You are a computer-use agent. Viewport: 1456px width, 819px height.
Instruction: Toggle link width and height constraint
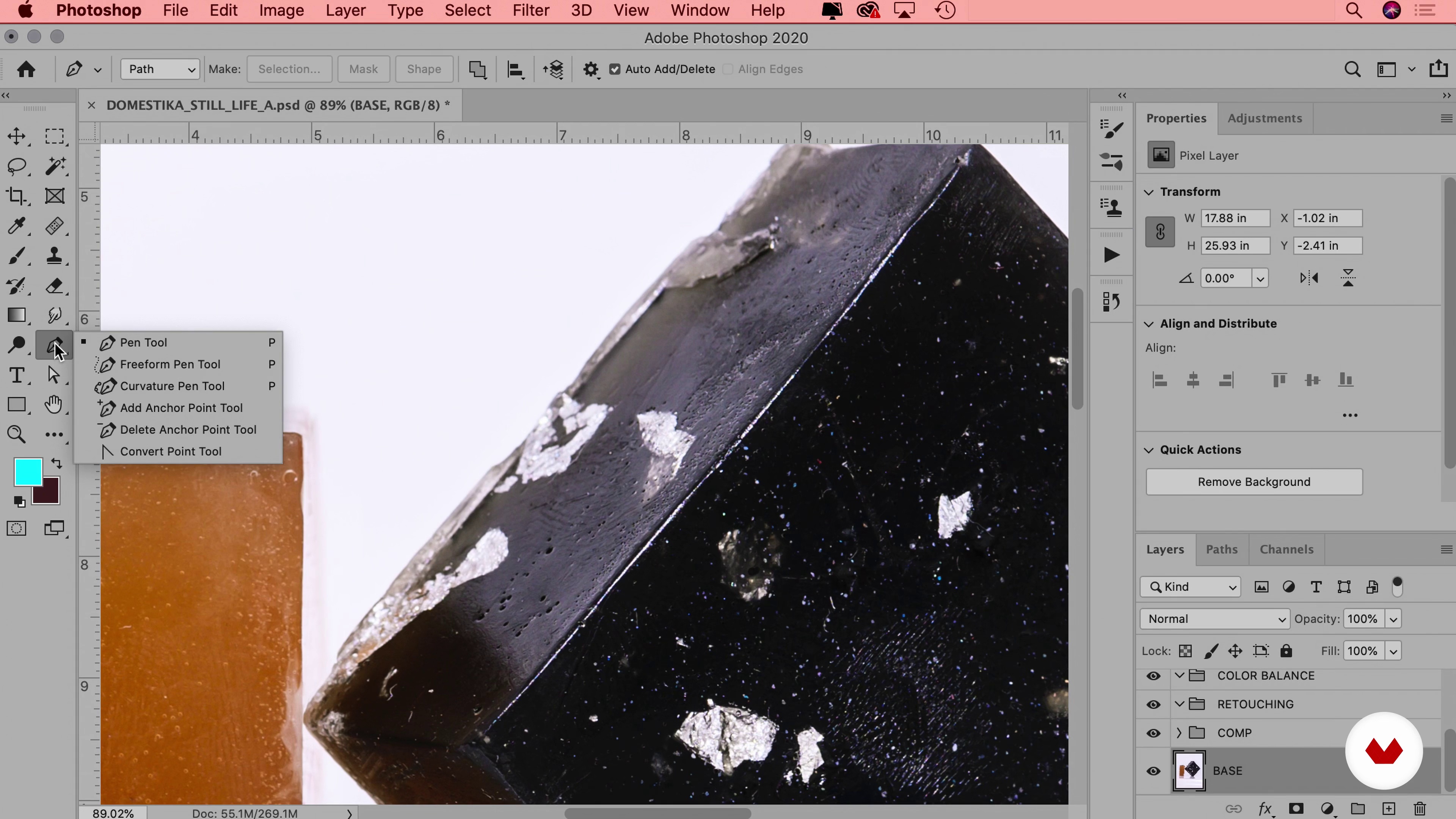[x=1160, y=232]
